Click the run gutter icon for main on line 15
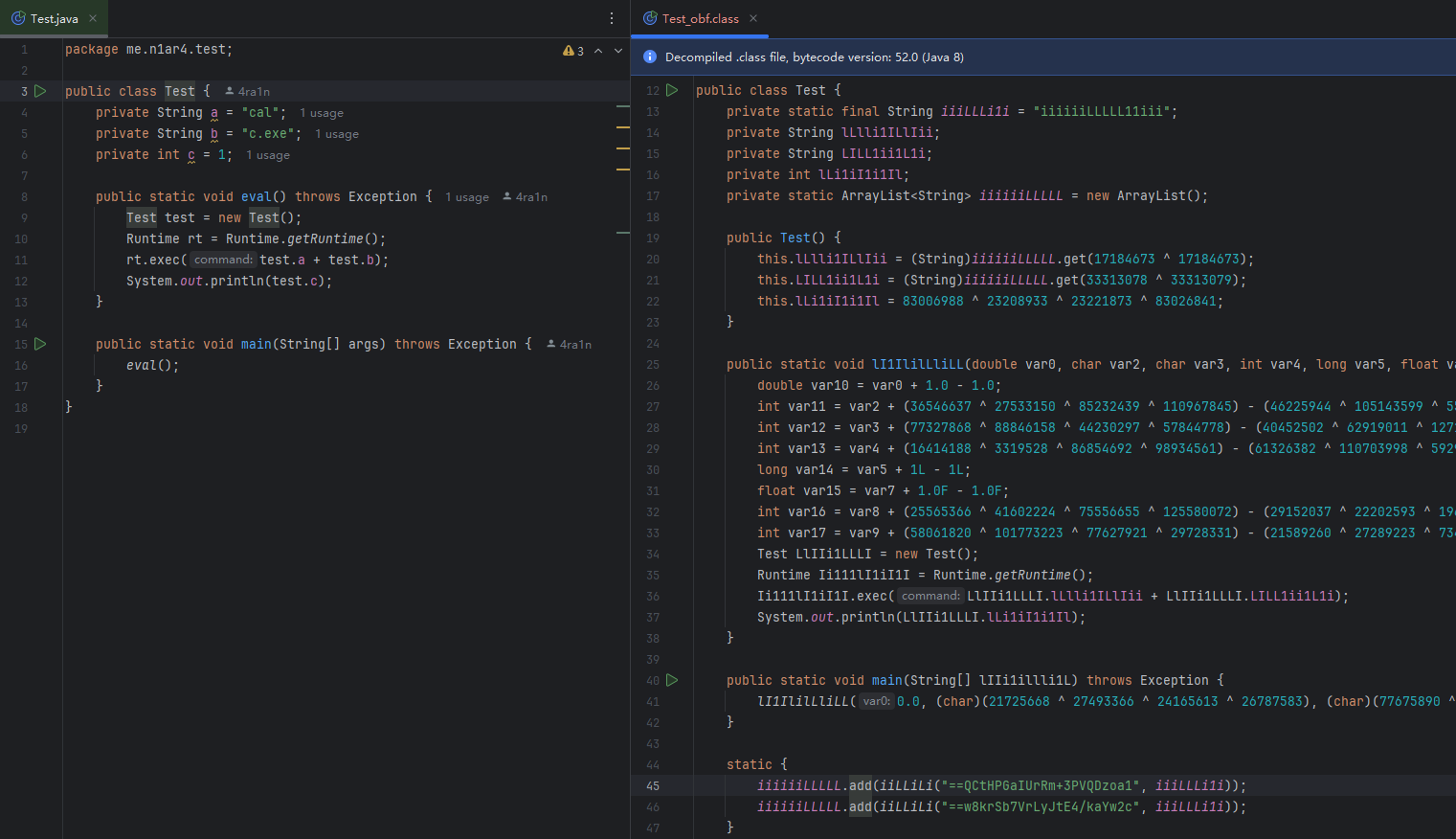The height and width of the screenshot is (839, 1456). (x=40, y=344)
